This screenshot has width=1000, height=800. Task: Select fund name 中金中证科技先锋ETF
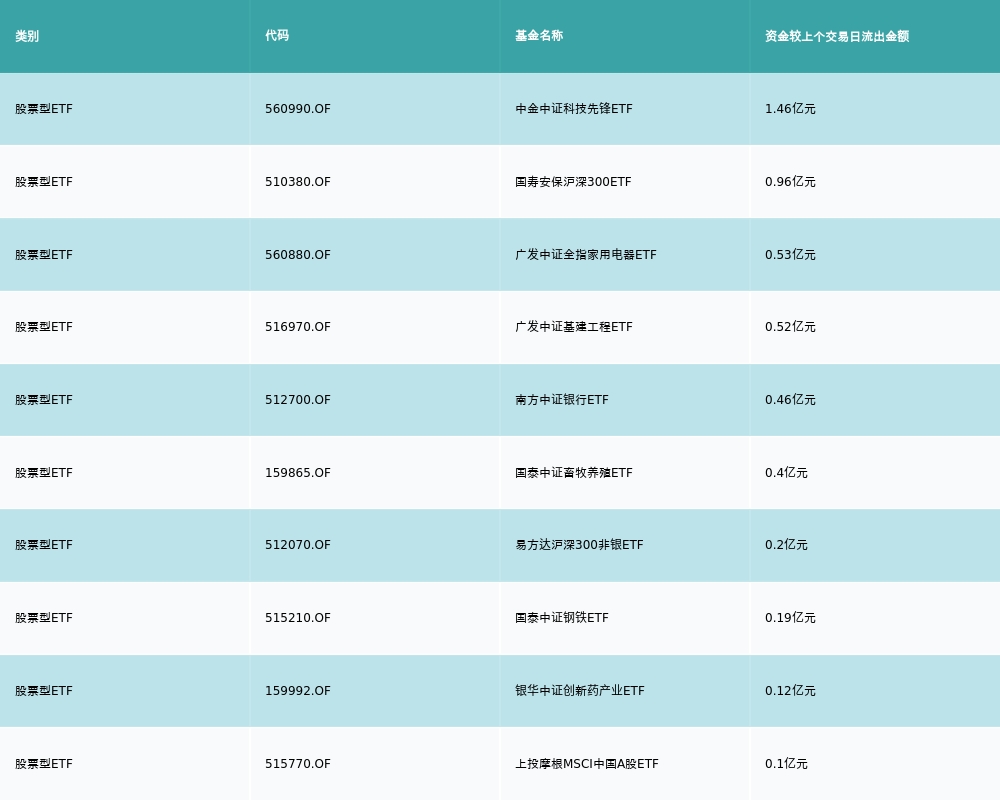[574, 109]
